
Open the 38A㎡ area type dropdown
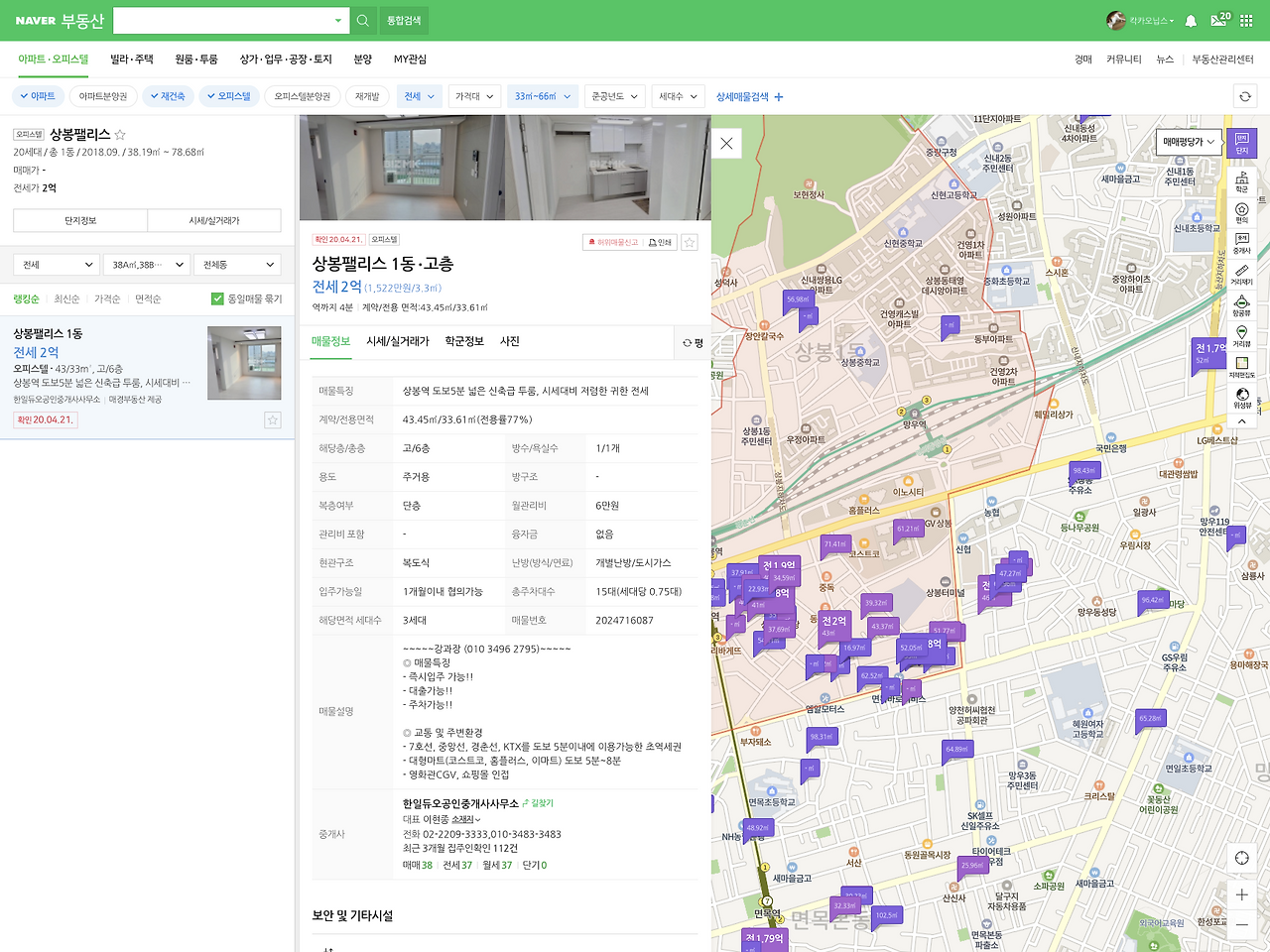(x=147, y=265)
